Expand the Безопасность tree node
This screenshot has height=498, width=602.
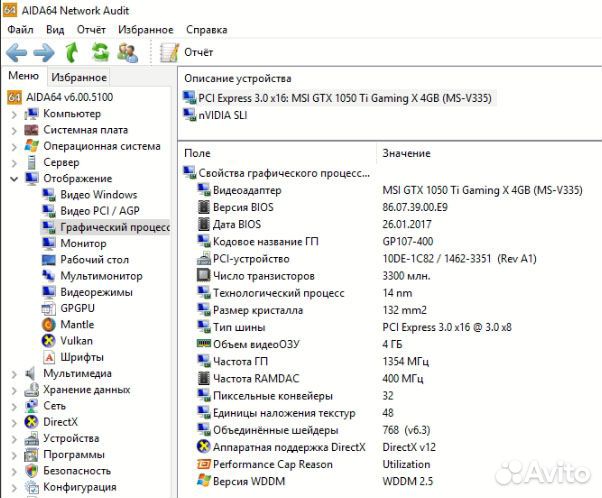click(x=14, y=471)
